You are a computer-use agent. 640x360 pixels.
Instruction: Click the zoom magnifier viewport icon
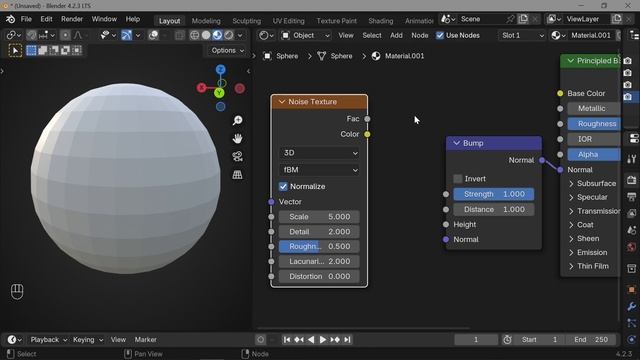pyautogui.click(x=238, y=120)
